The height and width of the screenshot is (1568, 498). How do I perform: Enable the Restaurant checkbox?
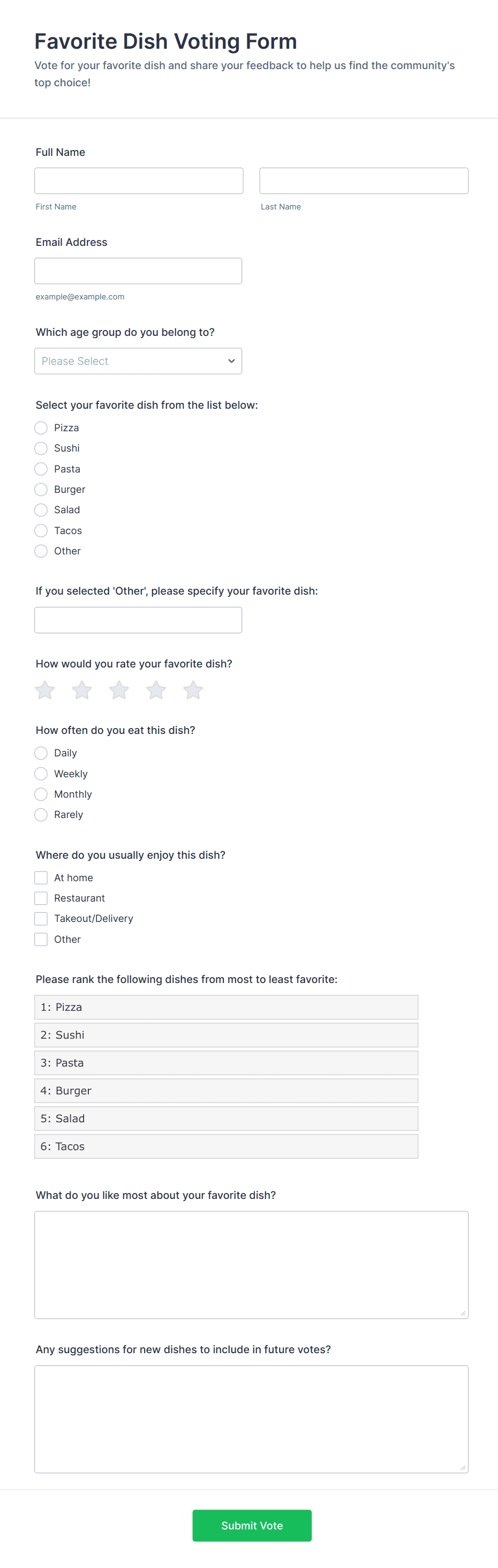click(41, 898)
